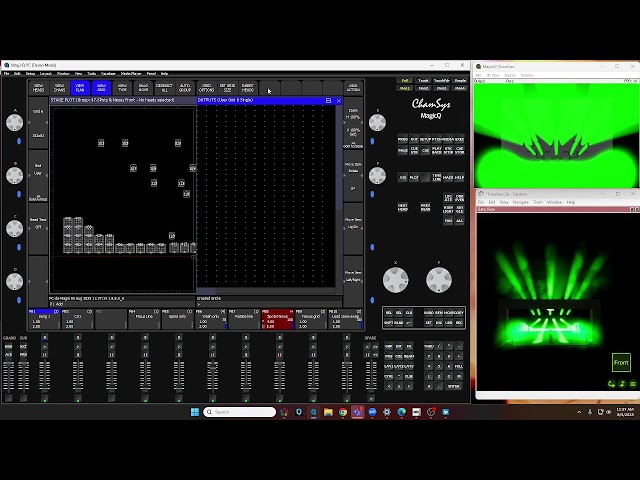Adjust the Grand master fader
The width and height of the screenshot is (640, 480).
pos(8,376)
